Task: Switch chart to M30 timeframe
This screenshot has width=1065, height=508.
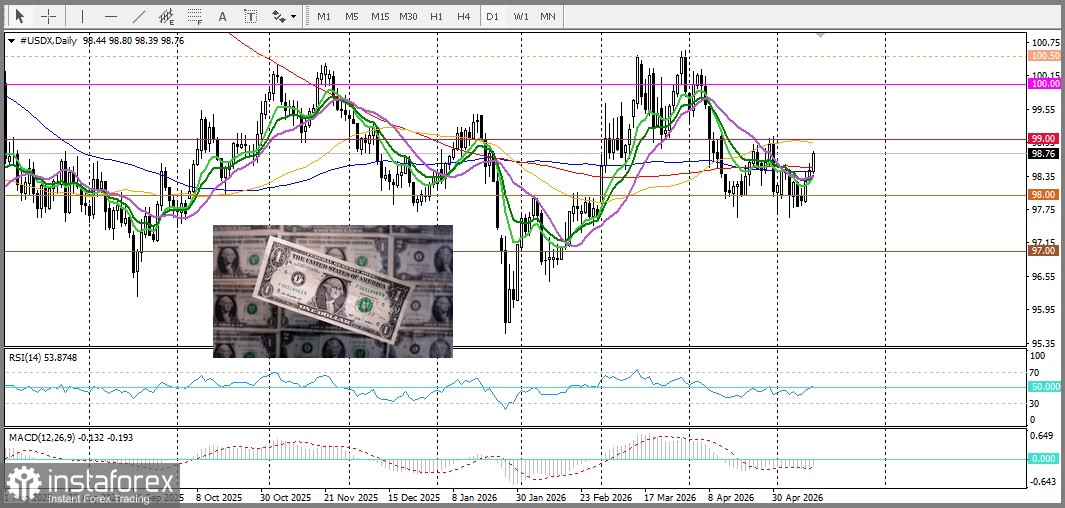Action: pyautogui.click(x=408, y=16)
